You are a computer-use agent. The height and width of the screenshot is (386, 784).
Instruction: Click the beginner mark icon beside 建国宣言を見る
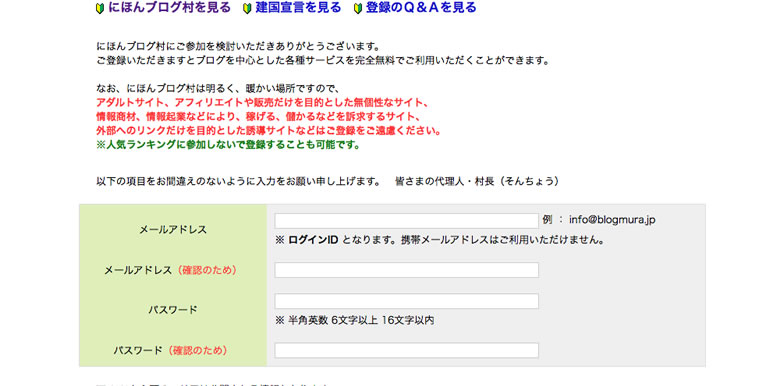(247, 8)
